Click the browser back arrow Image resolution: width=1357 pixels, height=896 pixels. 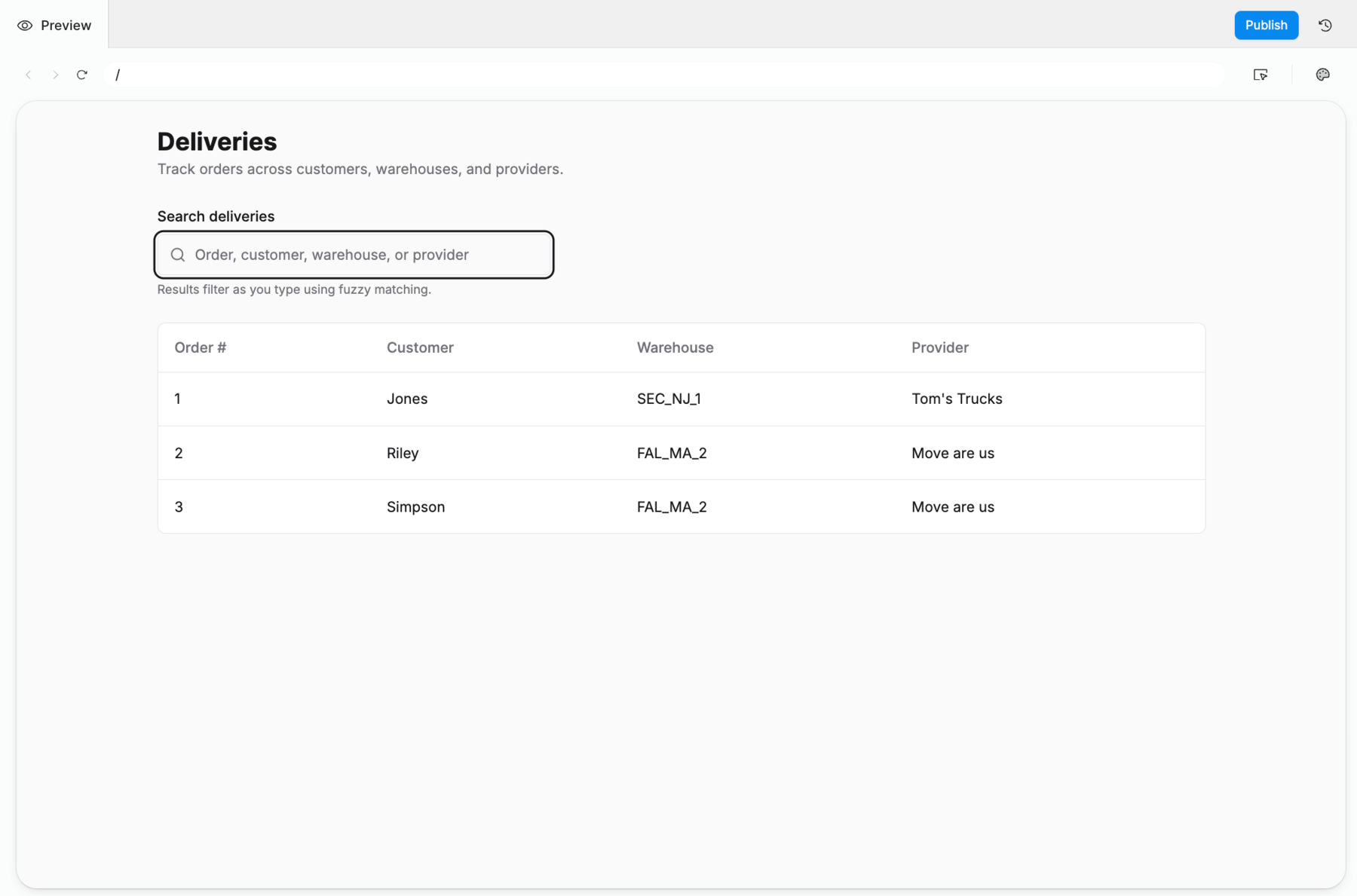click(29, 75)
